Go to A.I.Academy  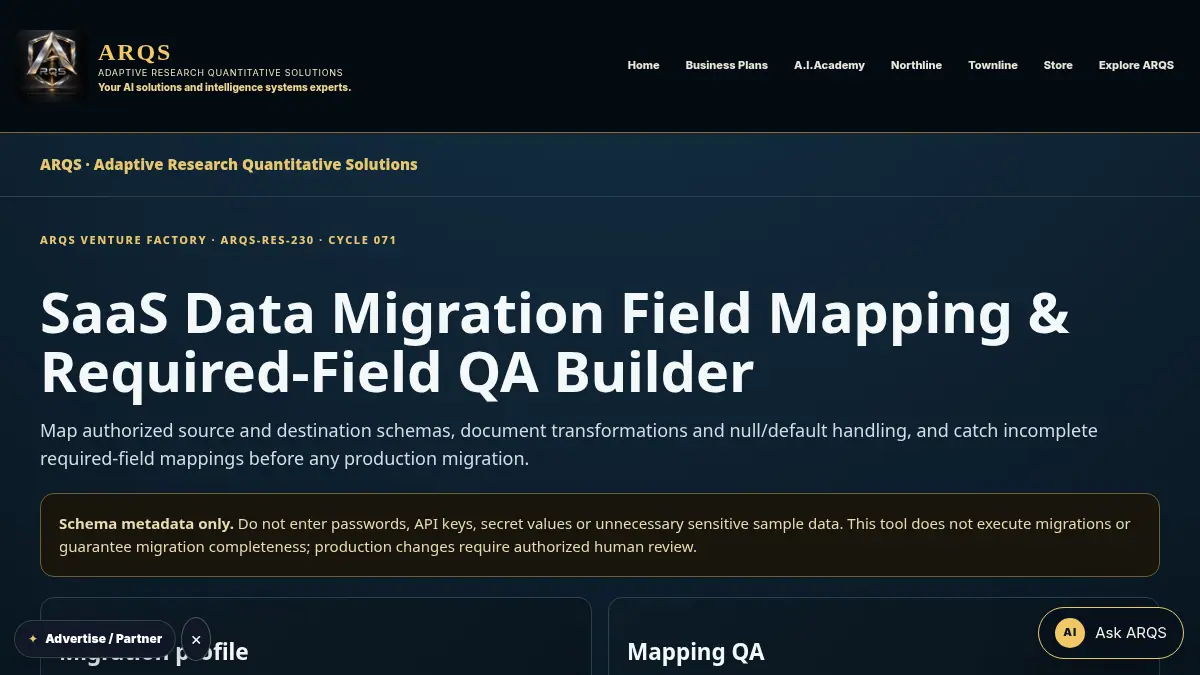pyautogui.click(x=829, y=65)
